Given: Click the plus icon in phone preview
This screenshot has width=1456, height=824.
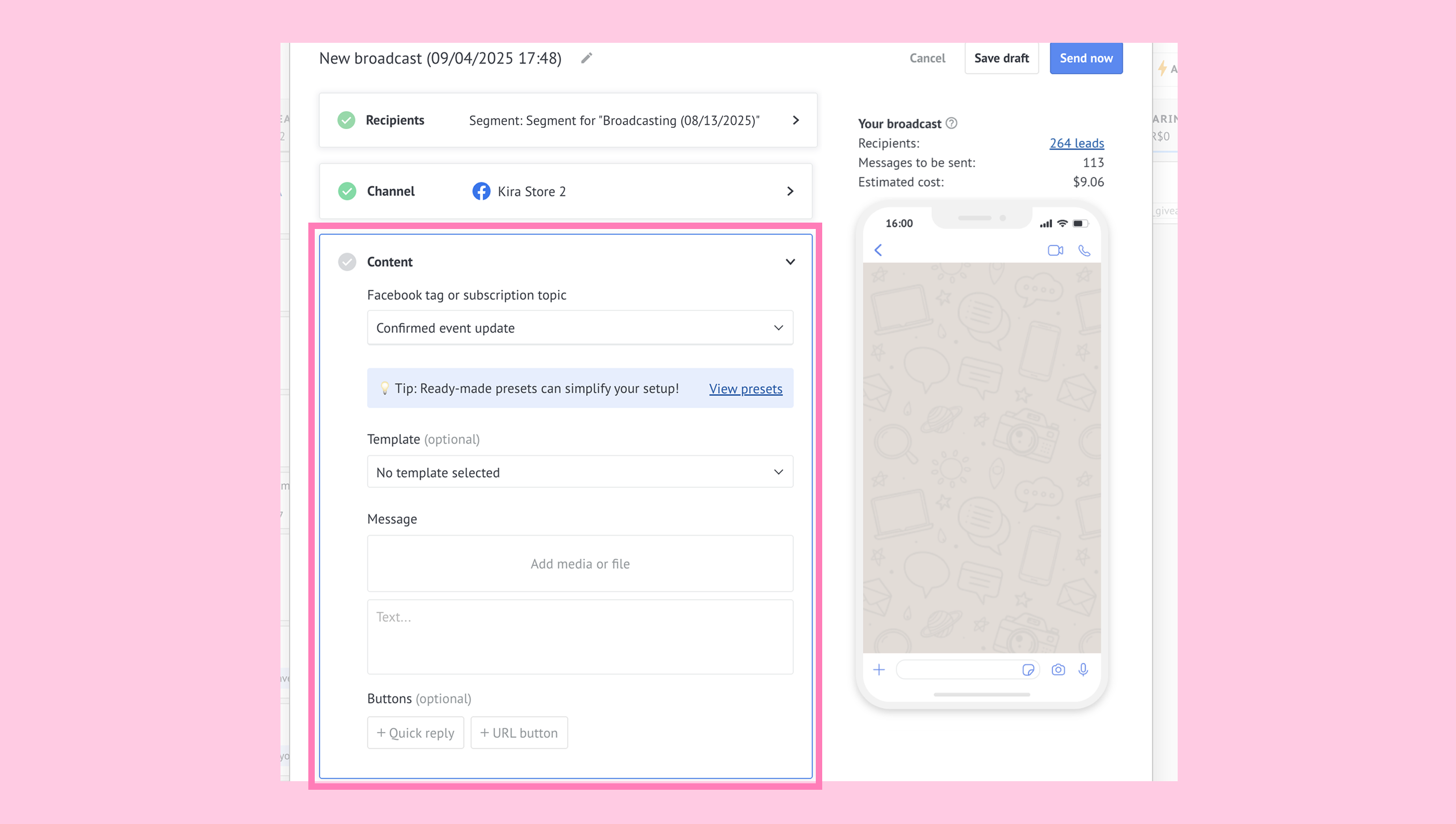Looking at the screenshot, I should [x=878, y=670].
